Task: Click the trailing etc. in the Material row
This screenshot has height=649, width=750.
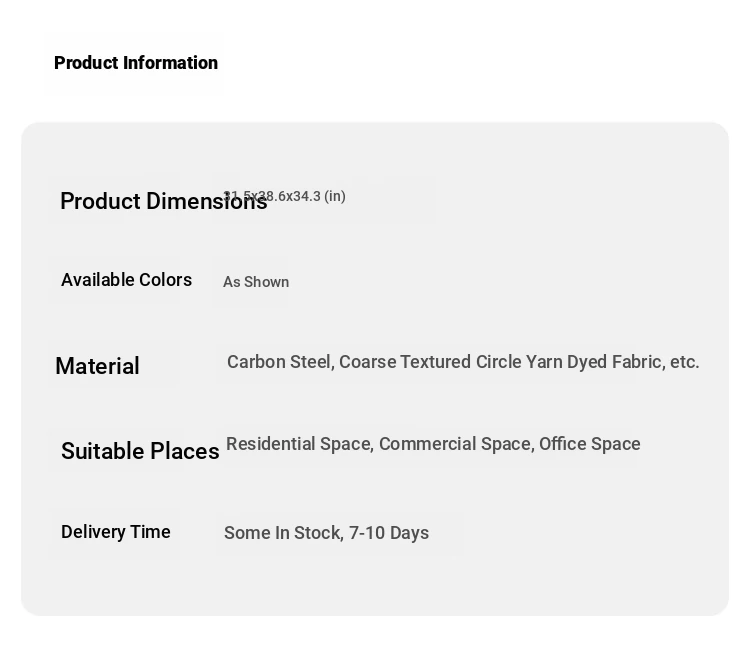Action: (684, 362)
